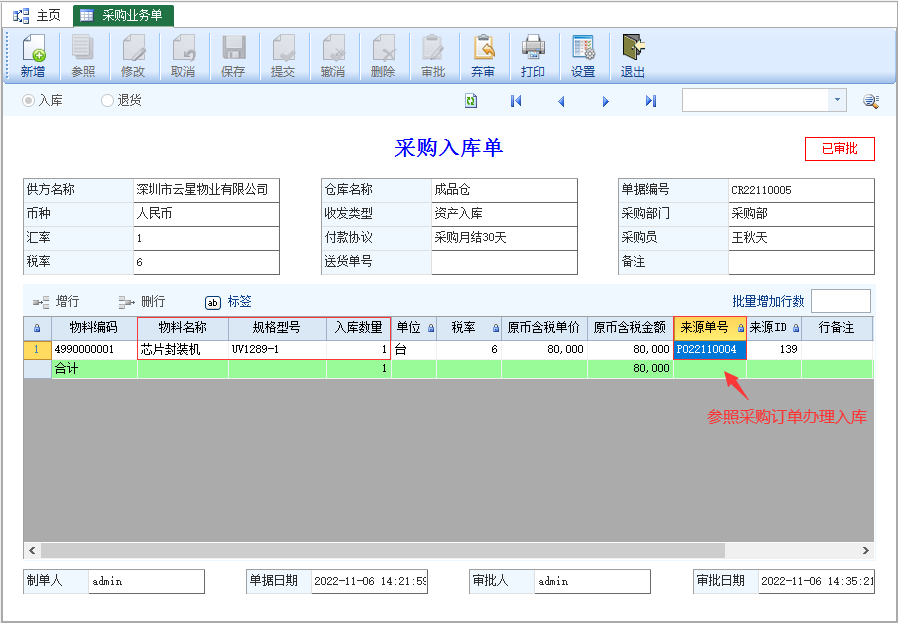The image size is (898, 623).
Task: Click the 标签 label icon
Action: point(213,302)
